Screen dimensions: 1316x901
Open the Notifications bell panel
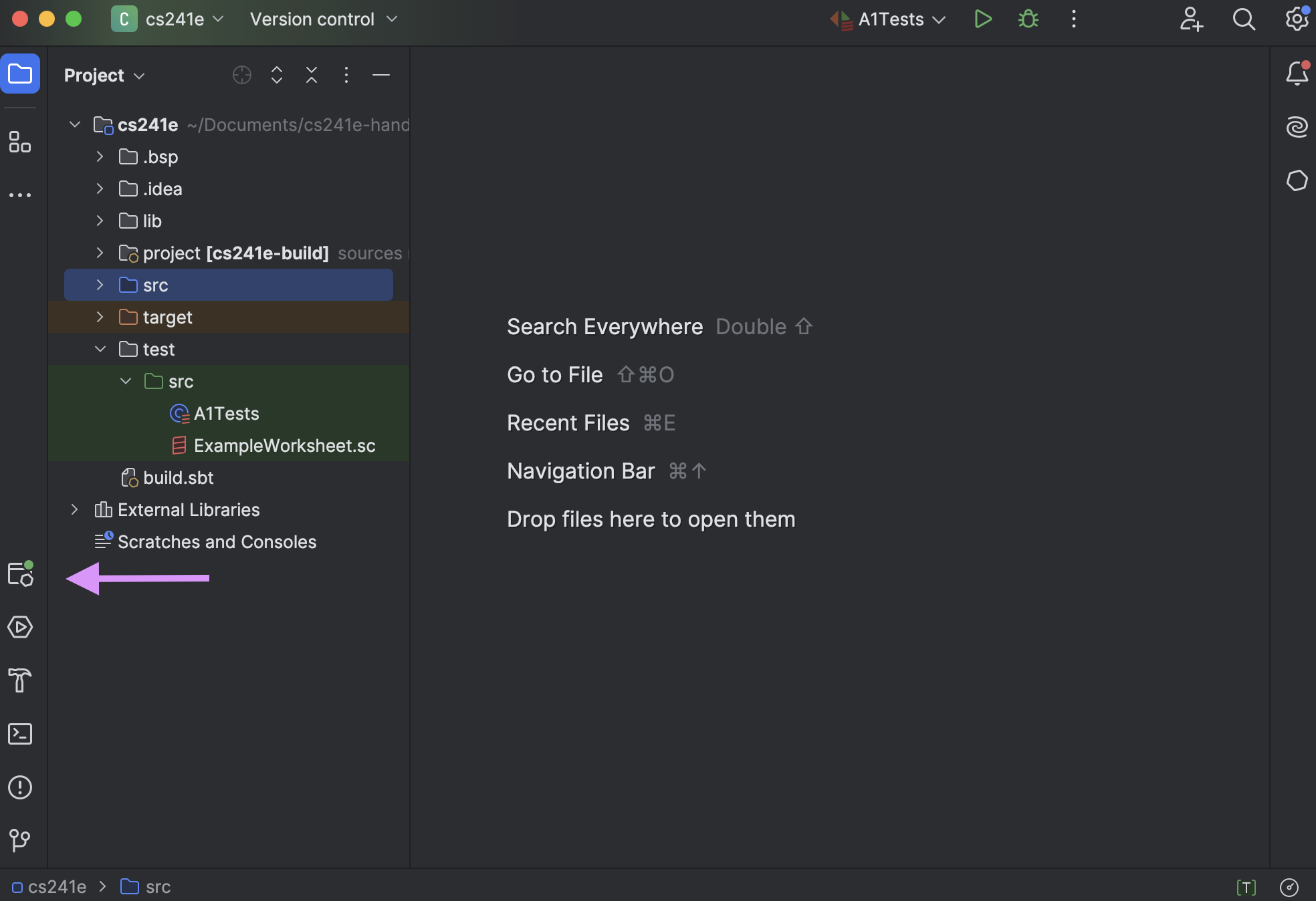tap(1297, 74)
